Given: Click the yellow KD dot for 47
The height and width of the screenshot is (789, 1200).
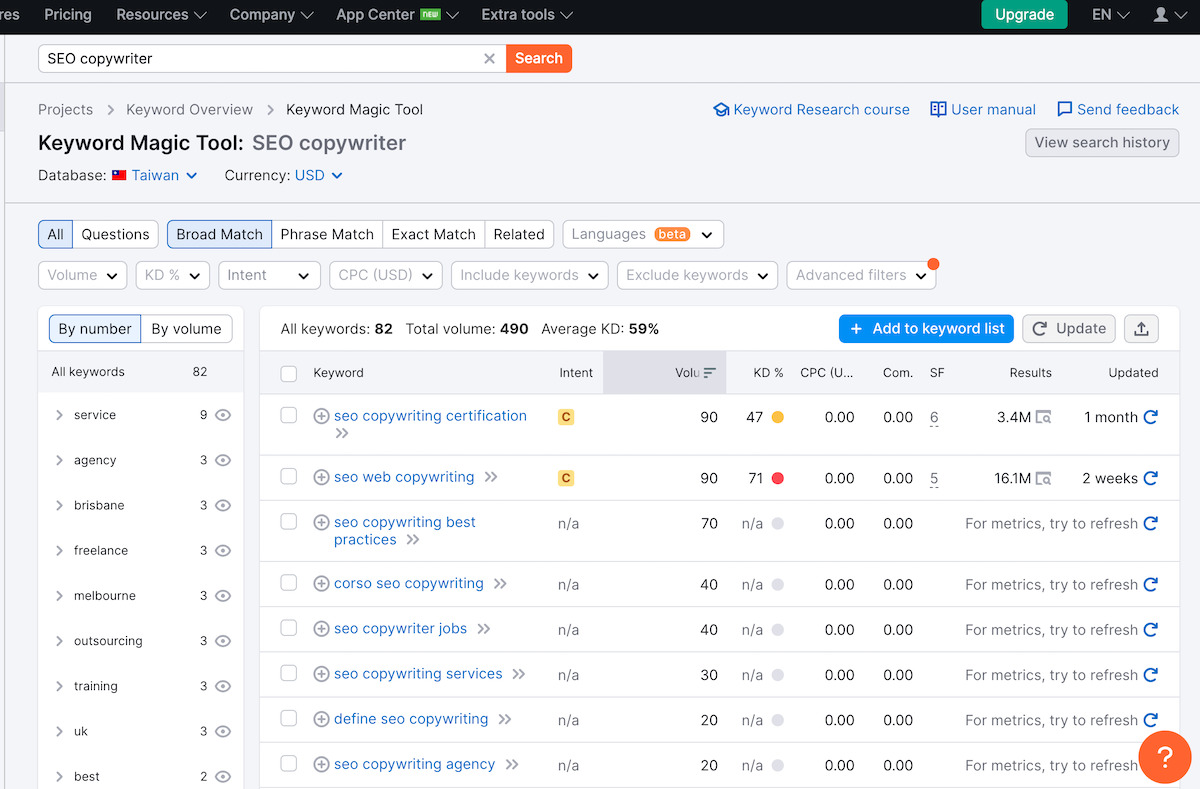Looking at the screenshot, I should [778, 417].
